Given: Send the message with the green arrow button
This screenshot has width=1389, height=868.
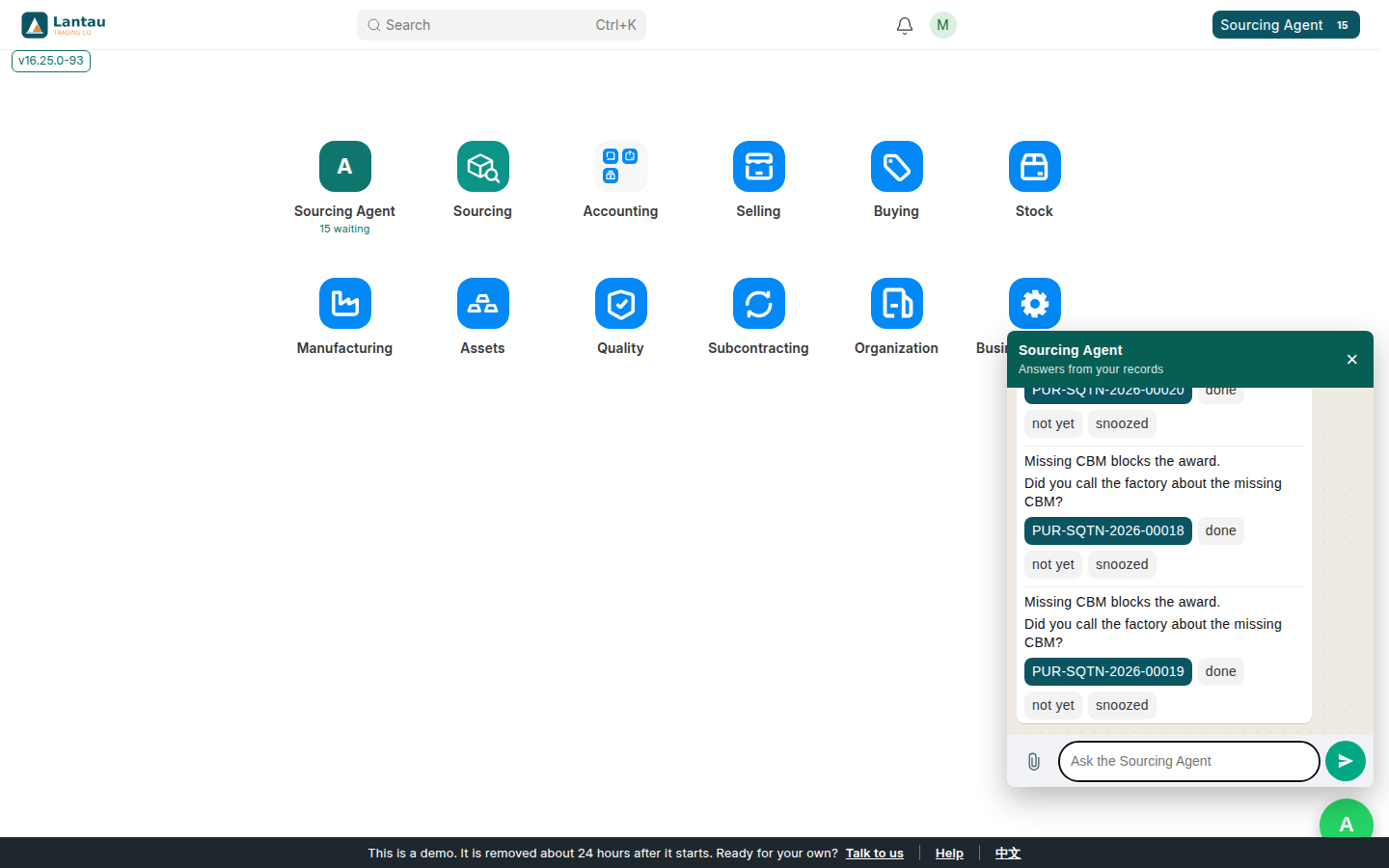Looking at the screenshot, I should (x=1346, y=761).
